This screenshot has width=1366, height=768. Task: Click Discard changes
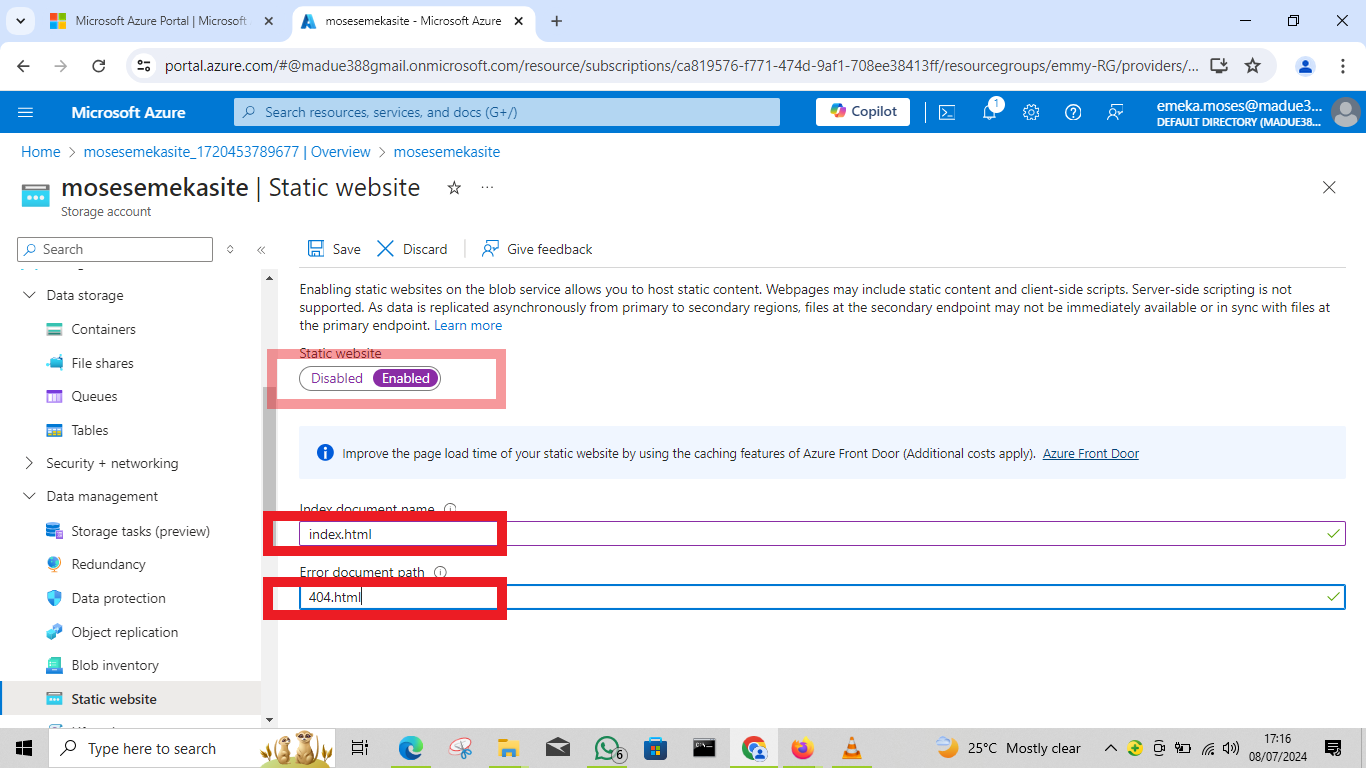click(x=412, y=249)
